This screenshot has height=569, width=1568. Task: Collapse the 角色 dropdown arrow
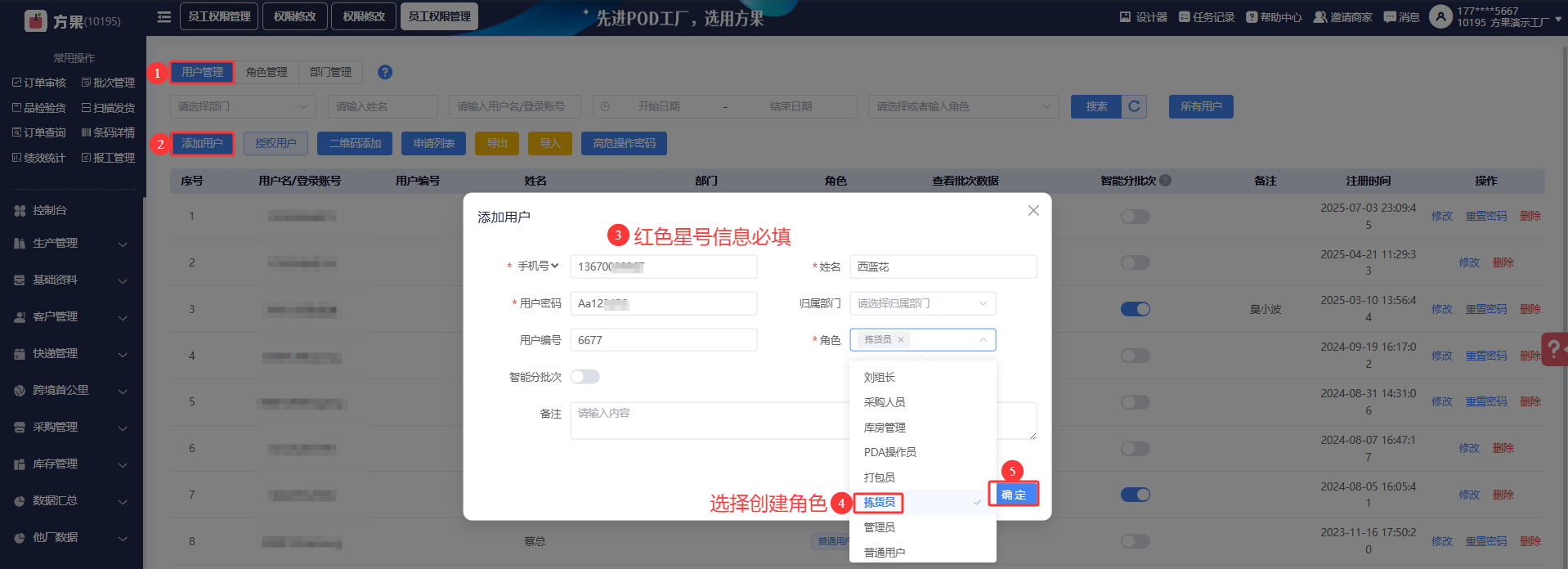point(983,339)
